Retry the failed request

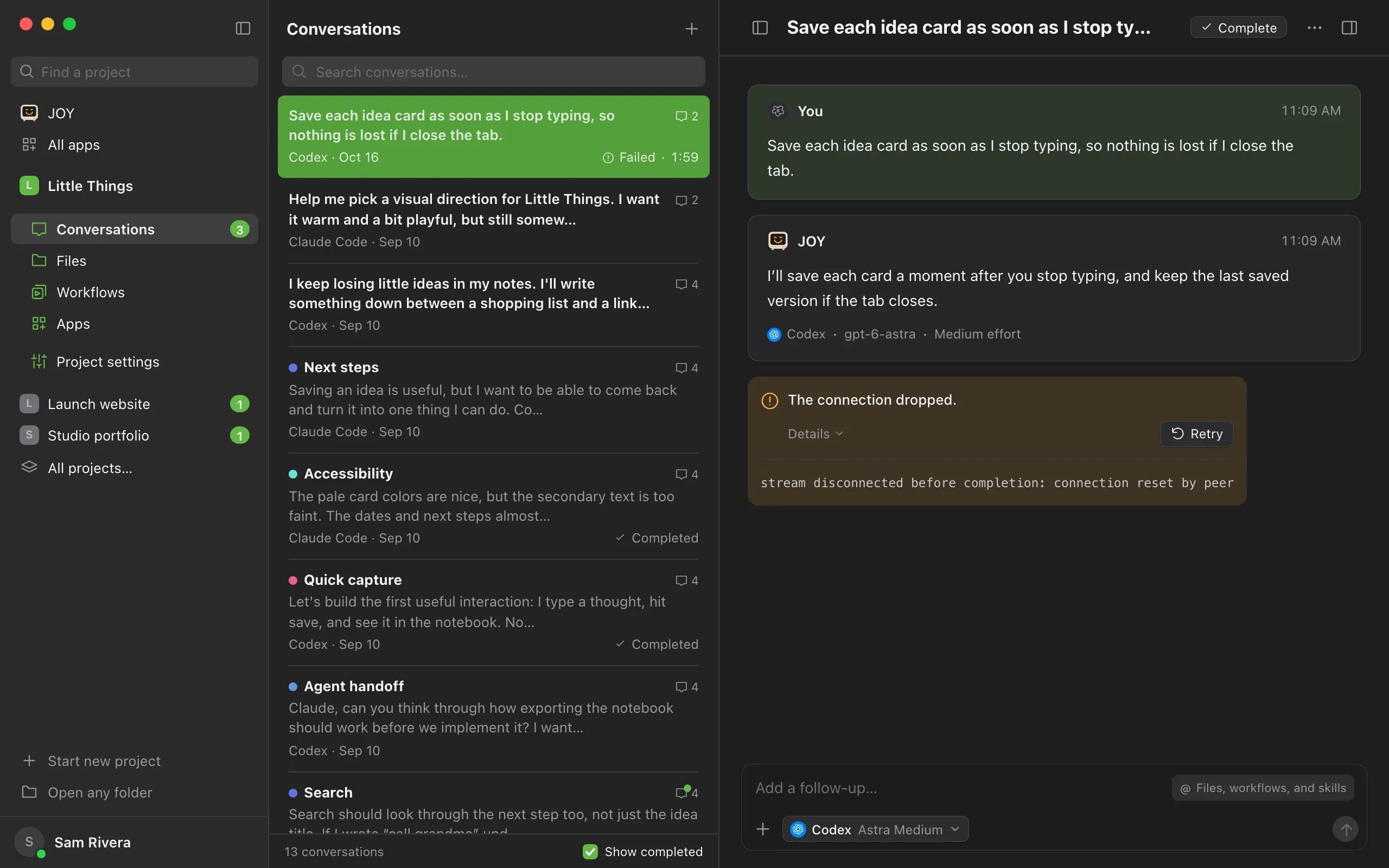1197,434
